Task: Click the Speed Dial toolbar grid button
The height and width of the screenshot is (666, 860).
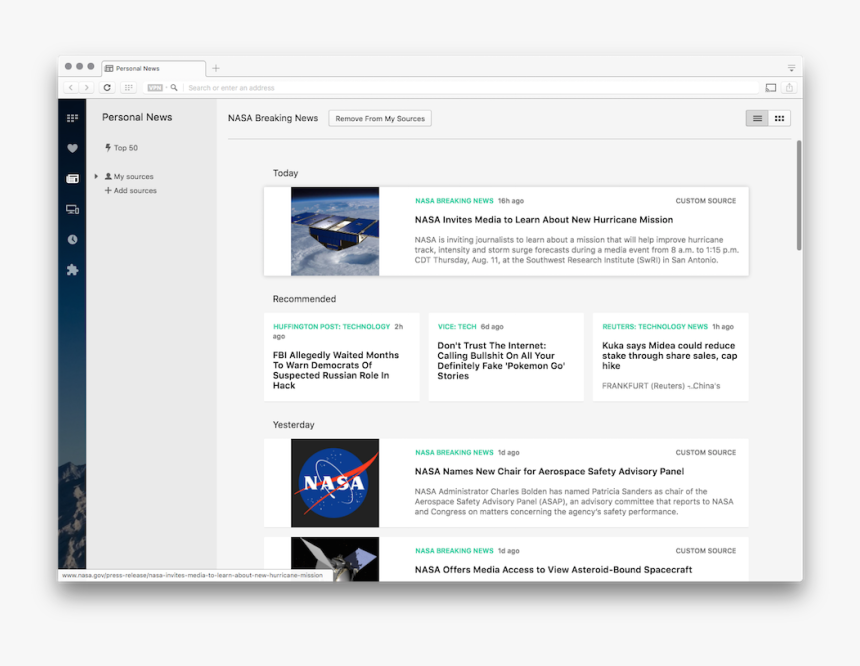Action: coord(128,87)
